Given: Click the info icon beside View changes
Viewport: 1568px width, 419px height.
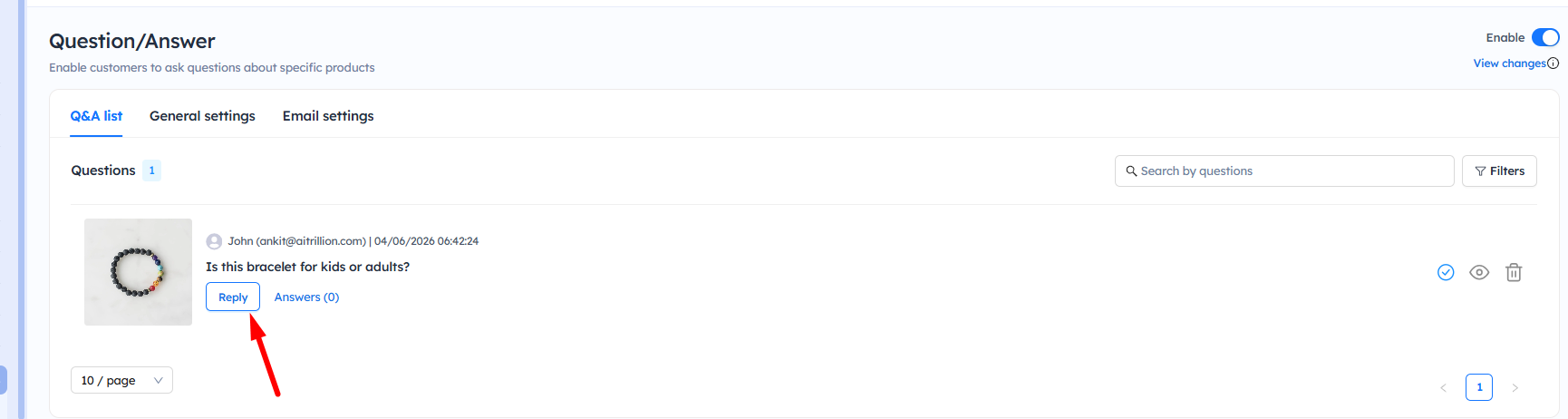Looking at the screenshot, I should tap(1553, 63).
